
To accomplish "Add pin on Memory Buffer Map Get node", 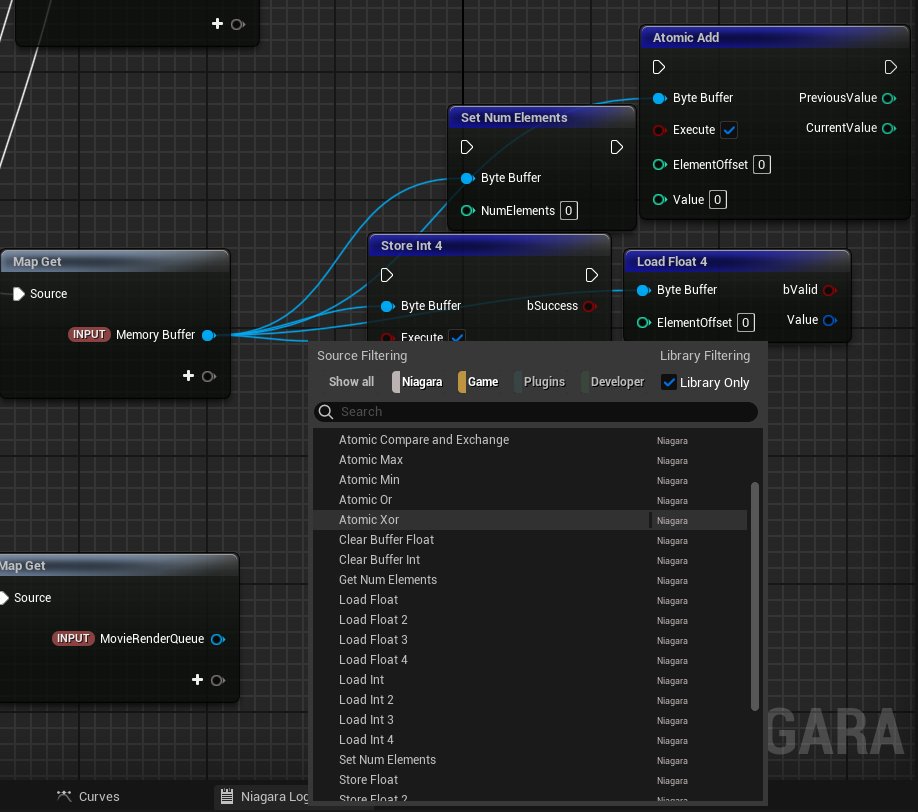I will (x=189, y=376).
